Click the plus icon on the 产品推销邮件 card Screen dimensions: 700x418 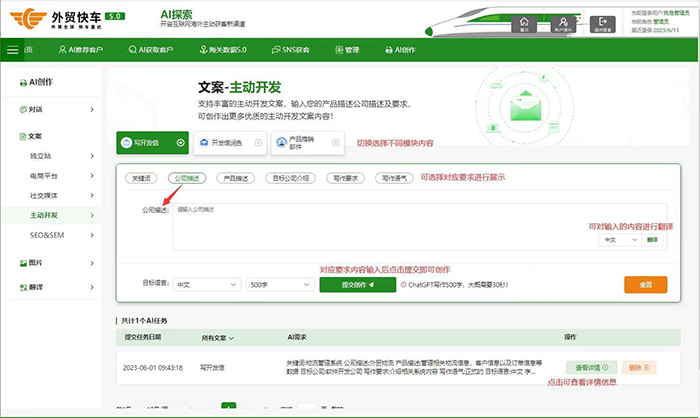[335, 143]
